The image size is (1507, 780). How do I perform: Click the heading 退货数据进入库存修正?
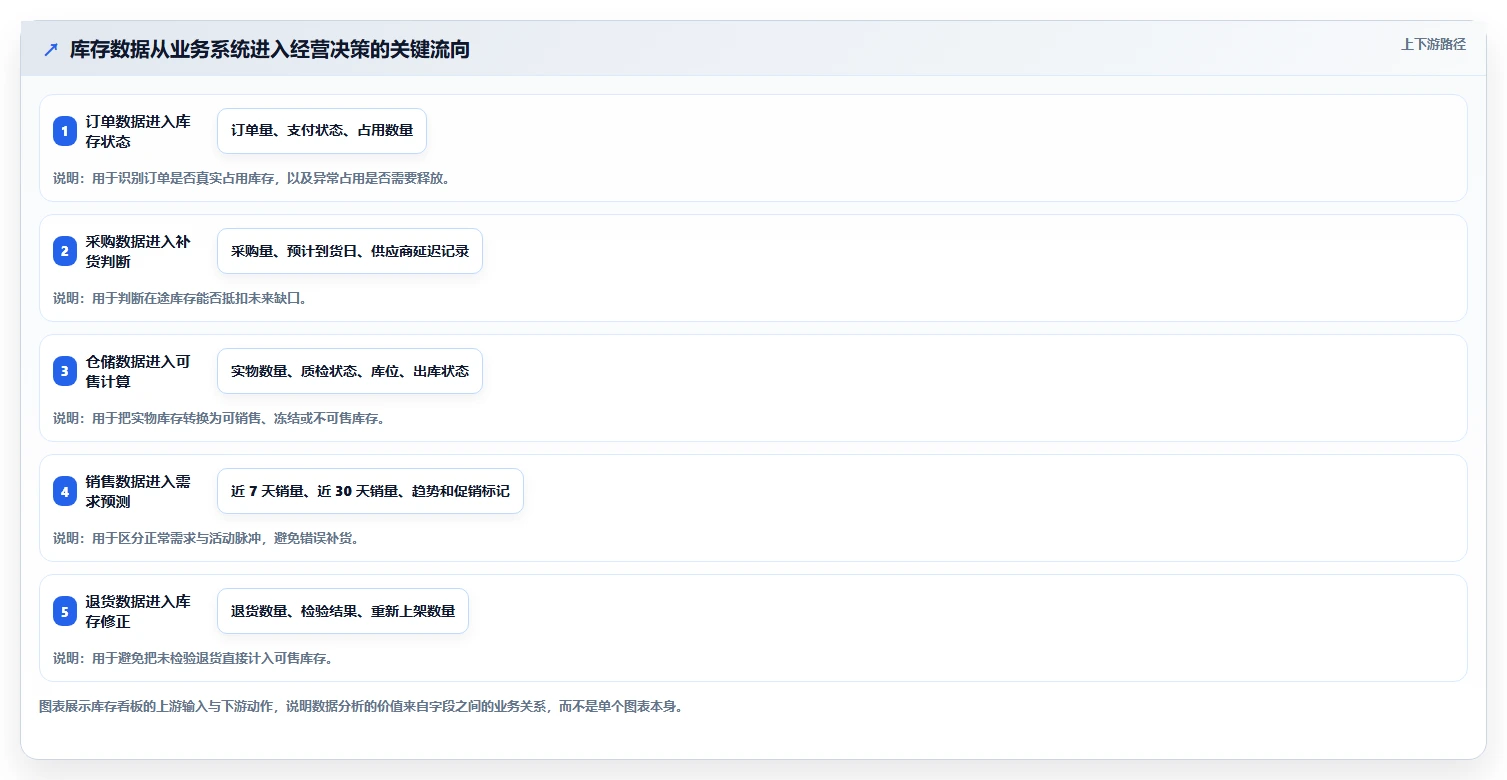pos(138,611)
